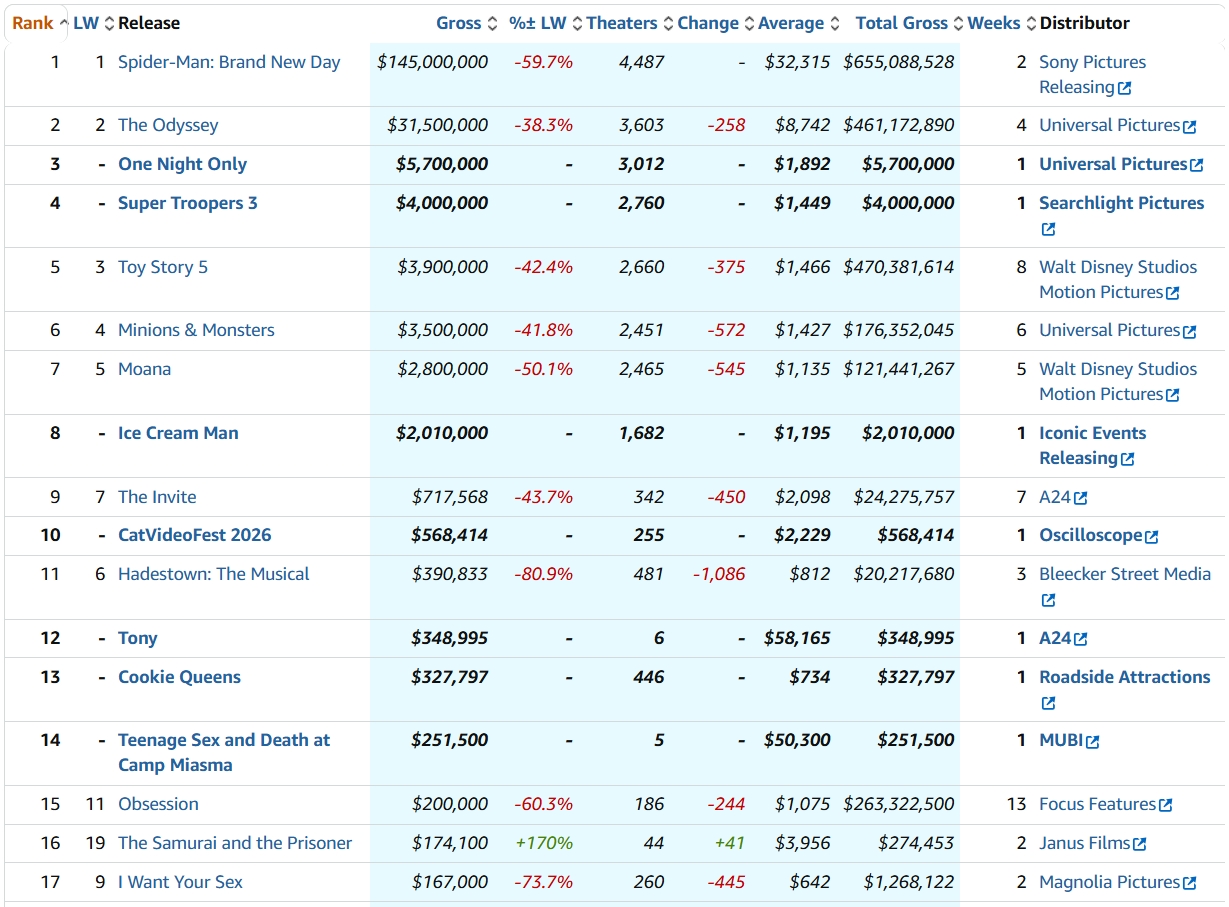Open external link icon beside Focus Features
Screen dimensions: 1229x907
[1165, 805]
